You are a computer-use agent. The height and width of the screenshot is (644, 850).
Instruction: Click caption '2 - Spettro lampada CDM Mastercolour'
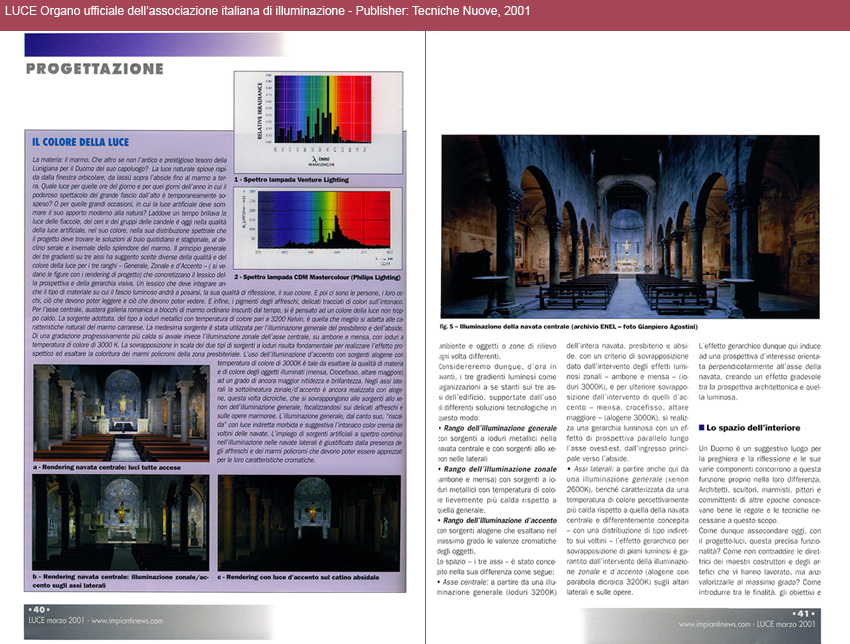317,277
